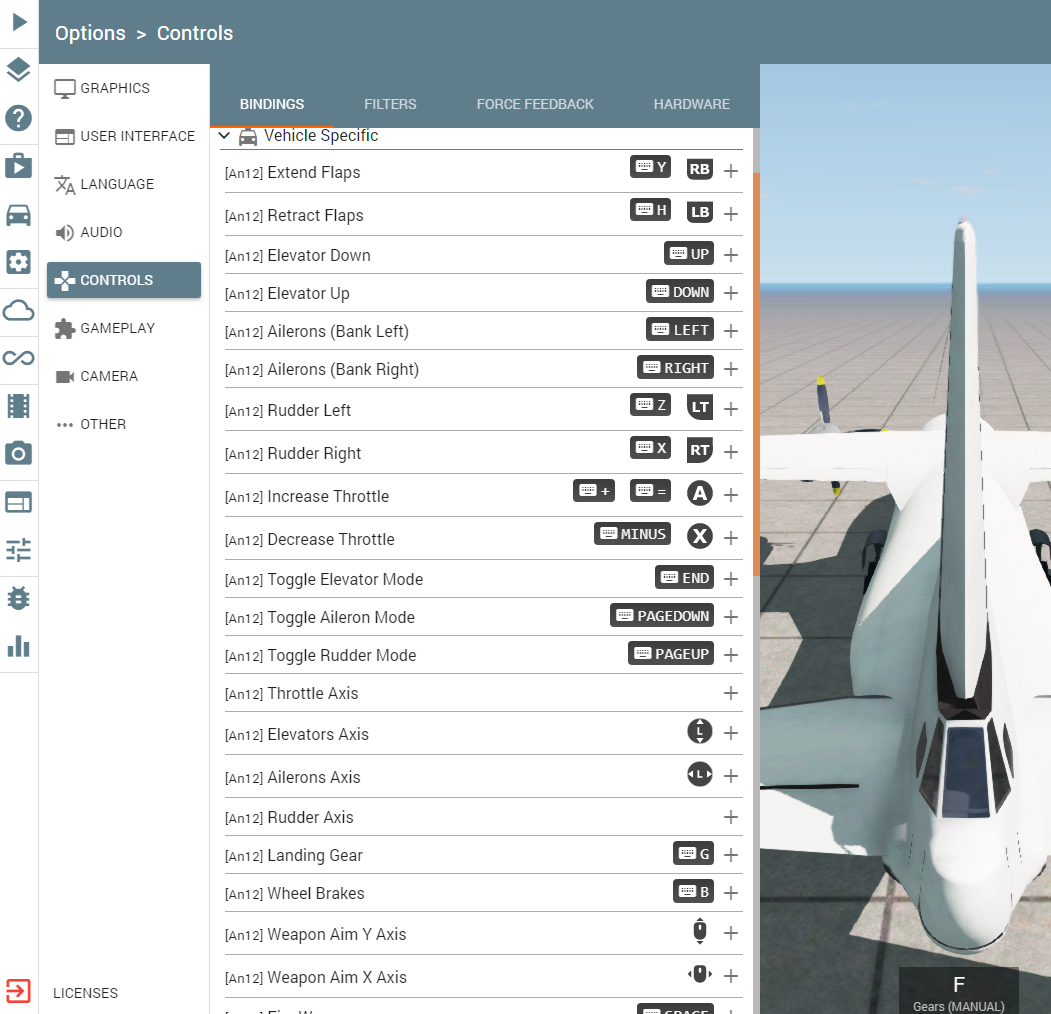The width and height of the screenshot is (1051, 1014).
Task: Open the Language options category
Action: coord(123,184)
